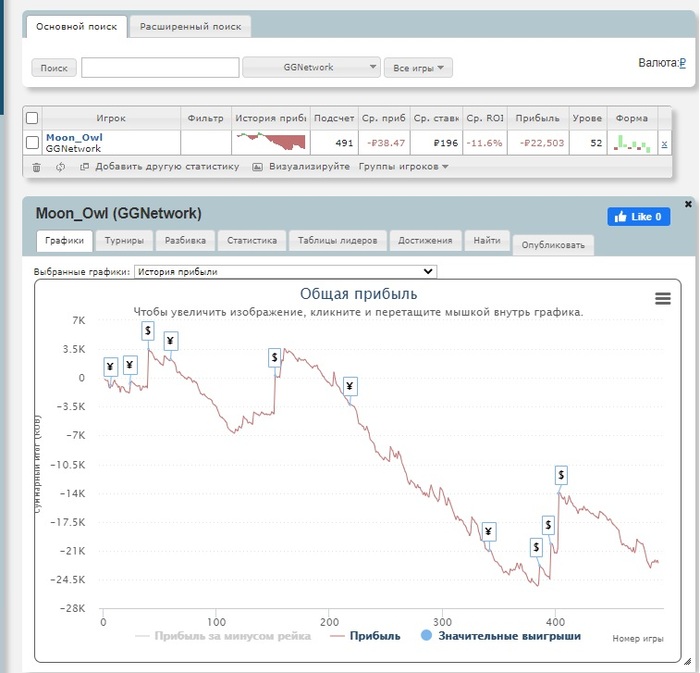
Task: Focus the player search input field
Action: (160, 67)
